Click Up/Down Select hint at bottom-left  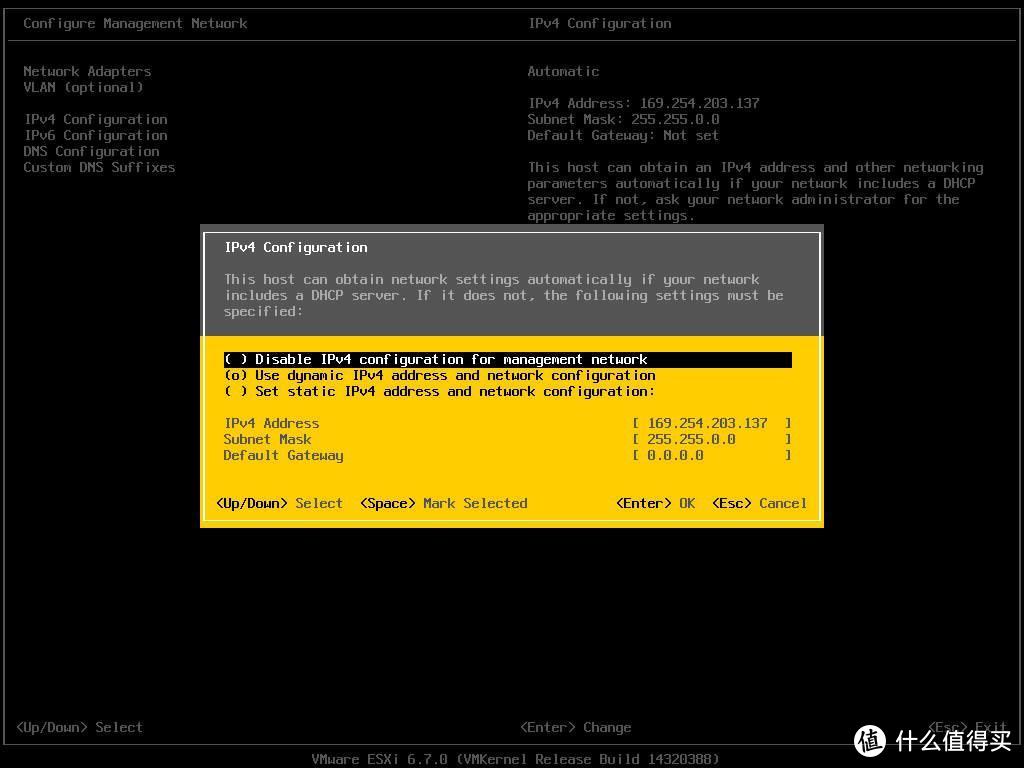click(x=79, y=728)
